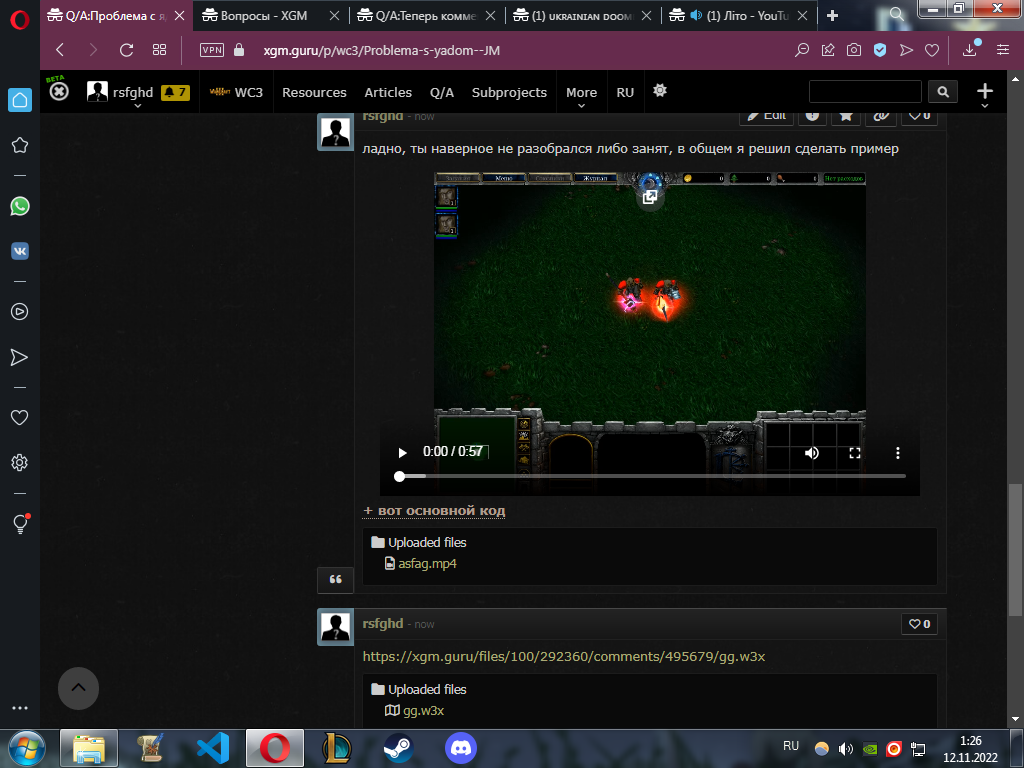The image size is (1024, 768).
Task: Reload the current page
Action: tap(126, 50)
